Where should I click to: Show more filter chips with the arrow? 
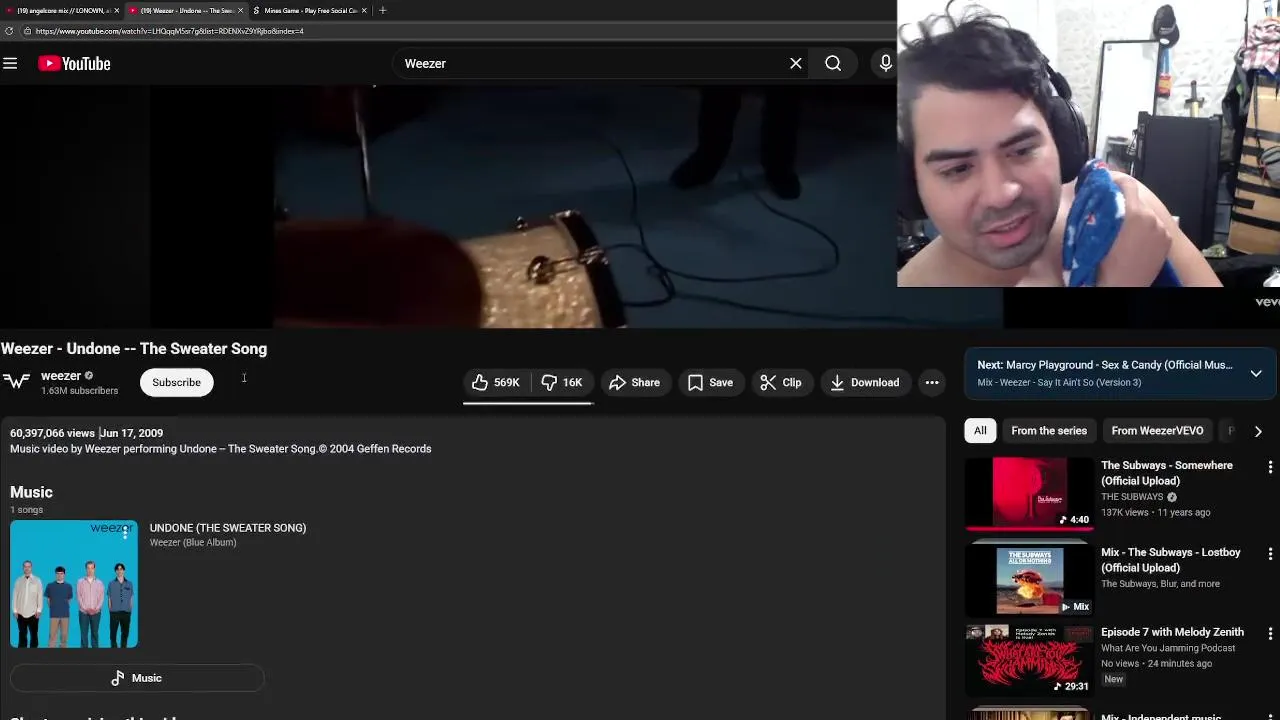click(1258, 431)
